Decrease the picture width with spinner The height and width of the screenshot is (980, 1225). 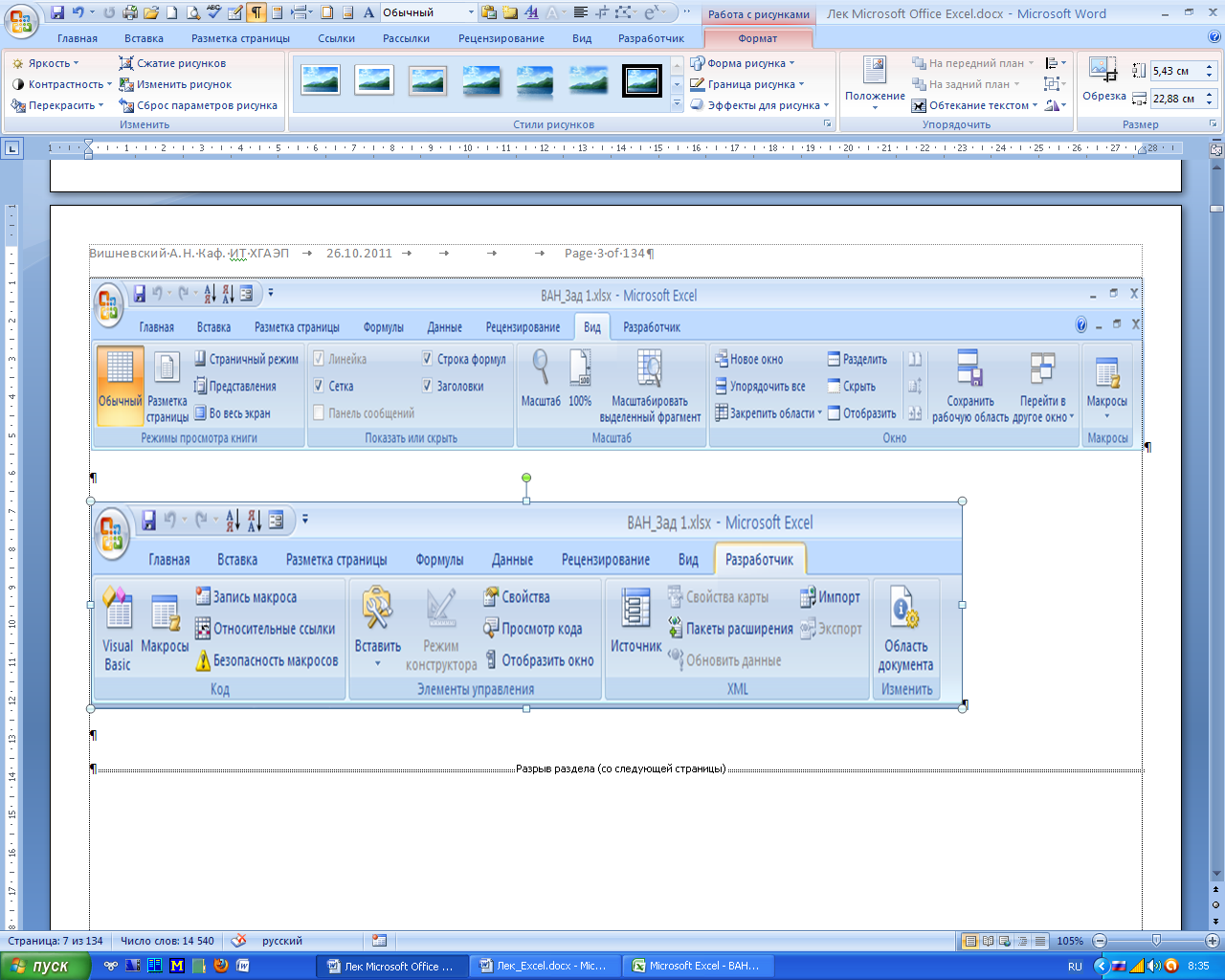click(x=1211, y=103)
